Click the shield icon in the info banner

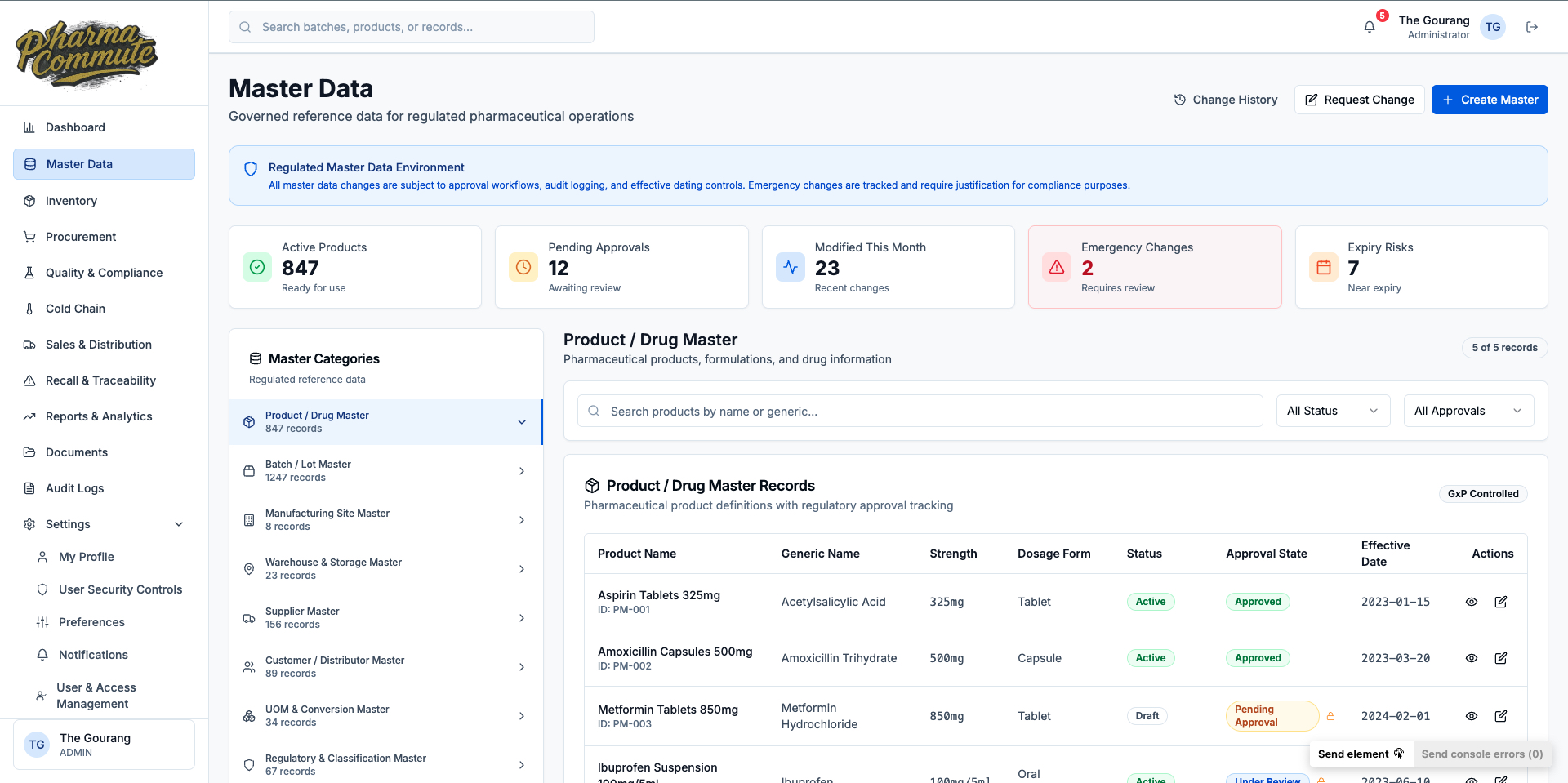(x=251, y=169)
